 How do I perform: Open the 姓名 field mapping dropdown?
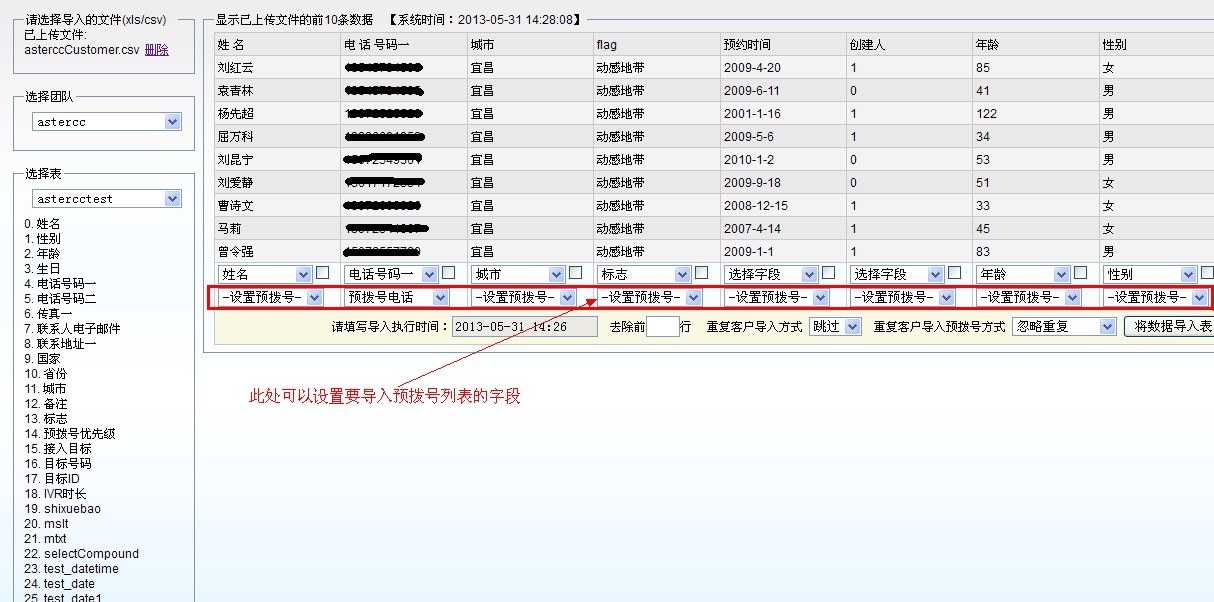point(265,274)
